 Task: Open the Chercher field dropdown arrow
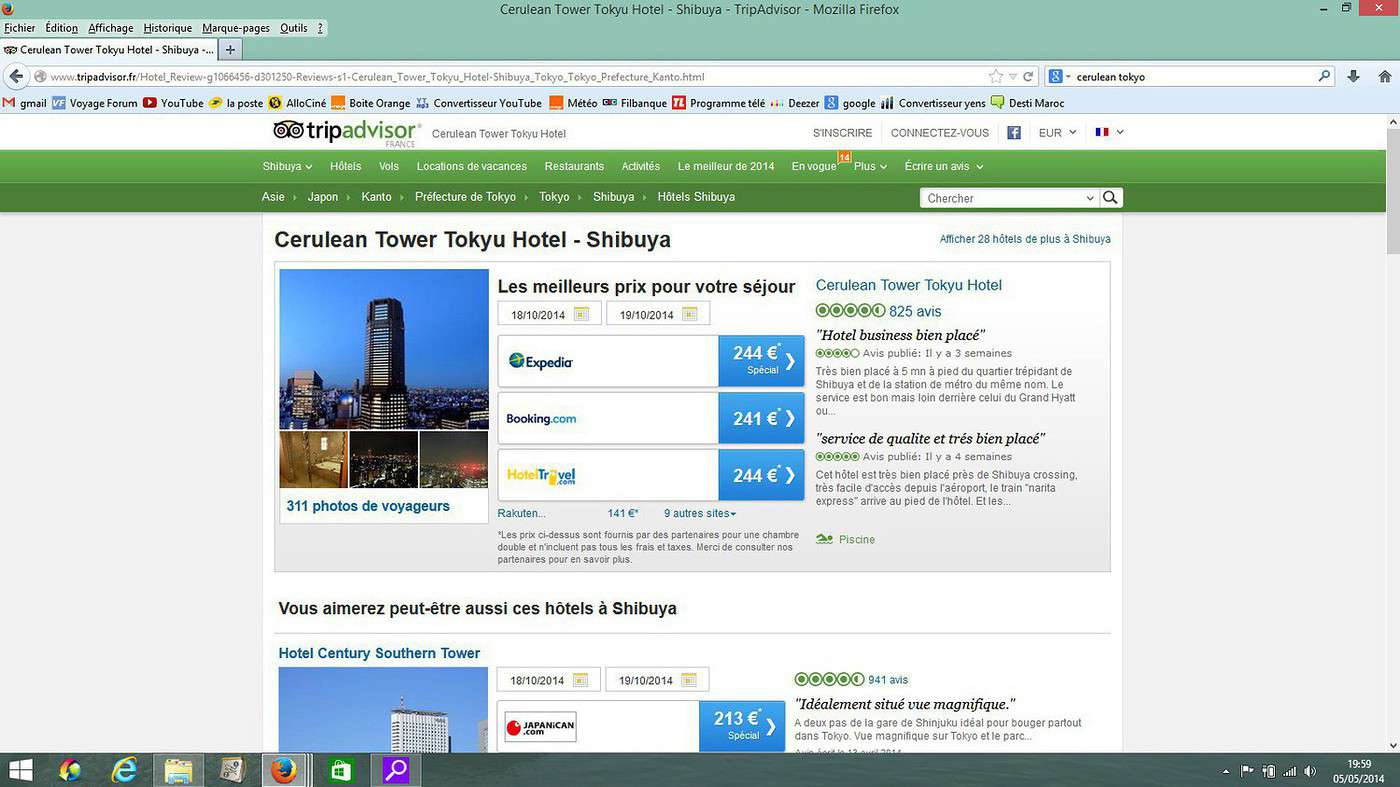[1090, 198]
